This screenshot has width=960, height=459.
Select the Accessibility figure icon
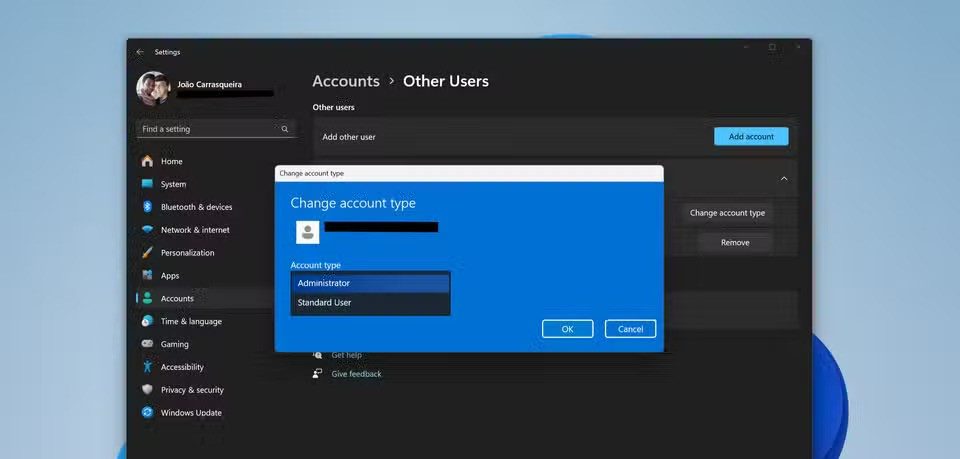[147, 367]
